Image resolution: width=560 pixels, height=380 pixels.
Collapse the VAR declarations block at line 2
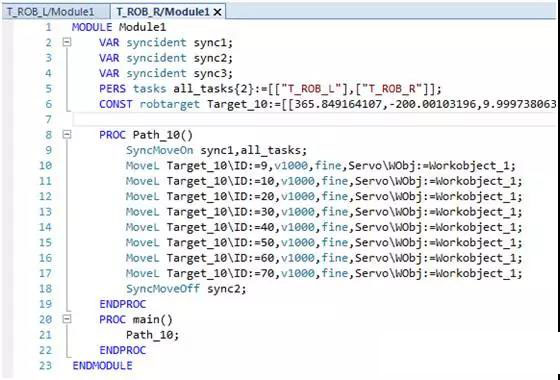pyautogui.click(x=67, y=42)
